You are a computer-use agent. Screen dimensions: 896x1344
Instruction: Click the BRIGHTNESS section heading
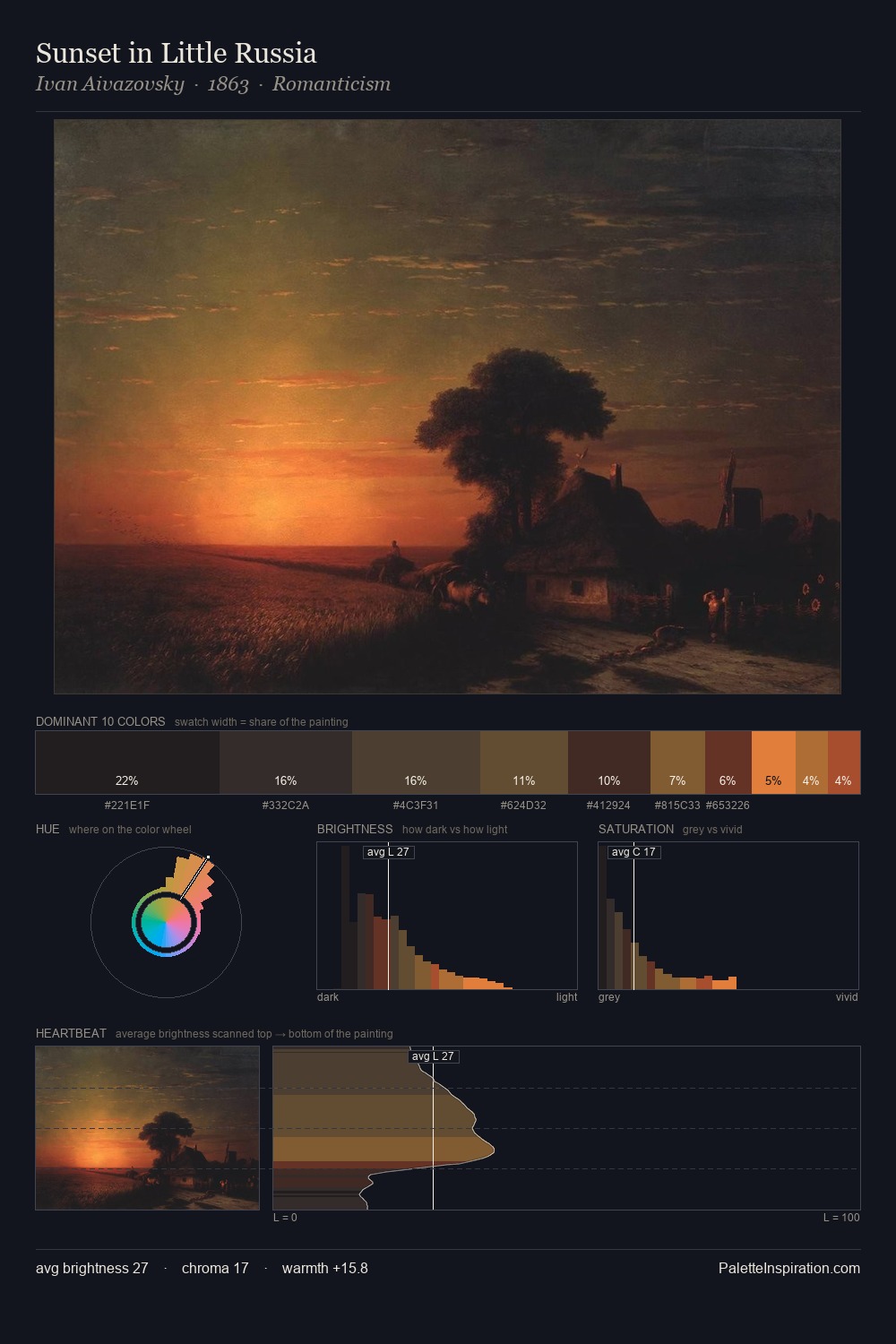pos(355,829)
